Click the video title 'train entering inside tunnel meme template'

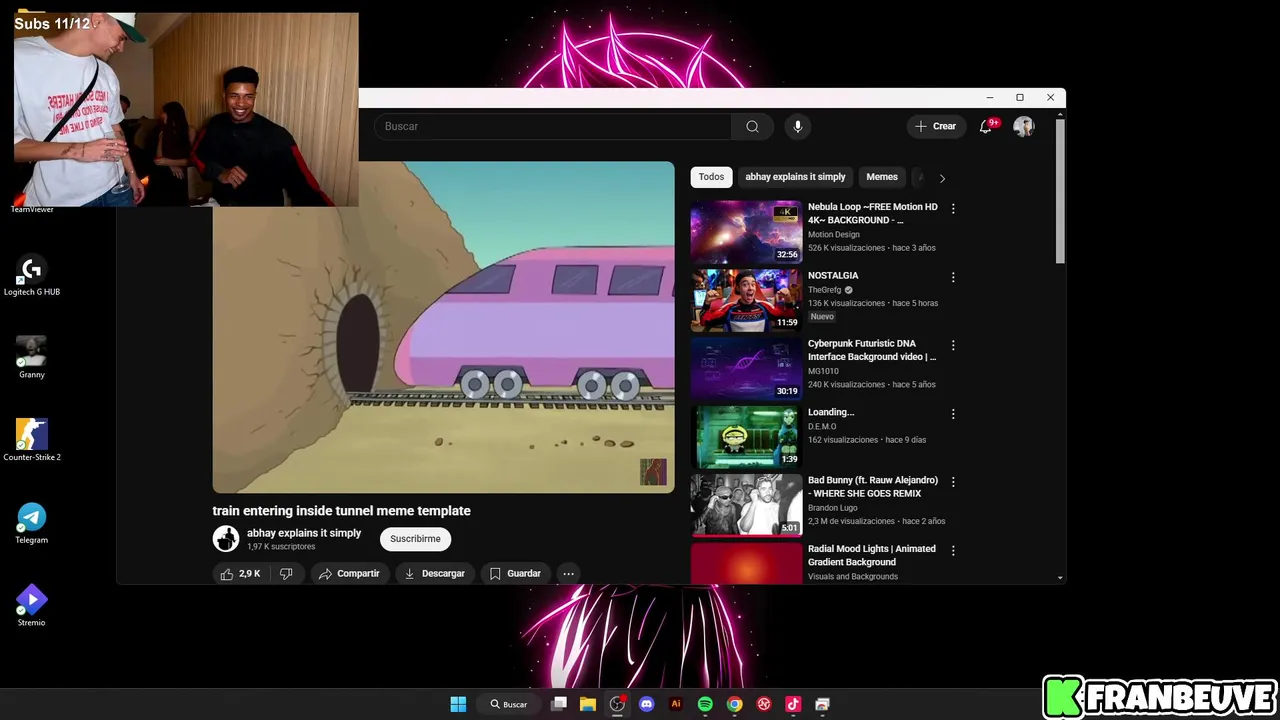pyautogui.click(x=341, y=511)
